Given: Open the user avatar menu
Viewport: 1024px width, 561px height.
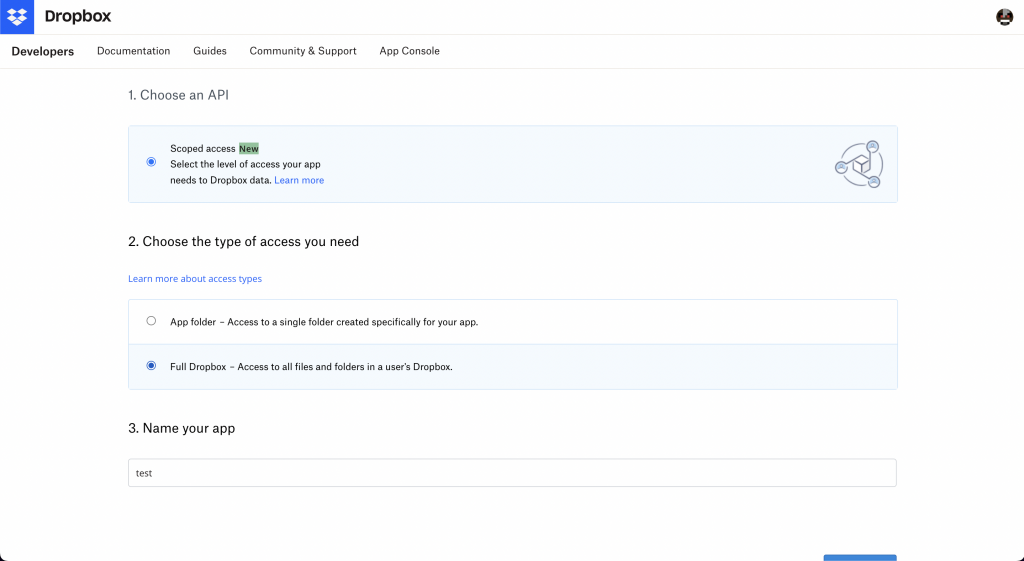Looking at the screenshot, I should coord(1004,17).
